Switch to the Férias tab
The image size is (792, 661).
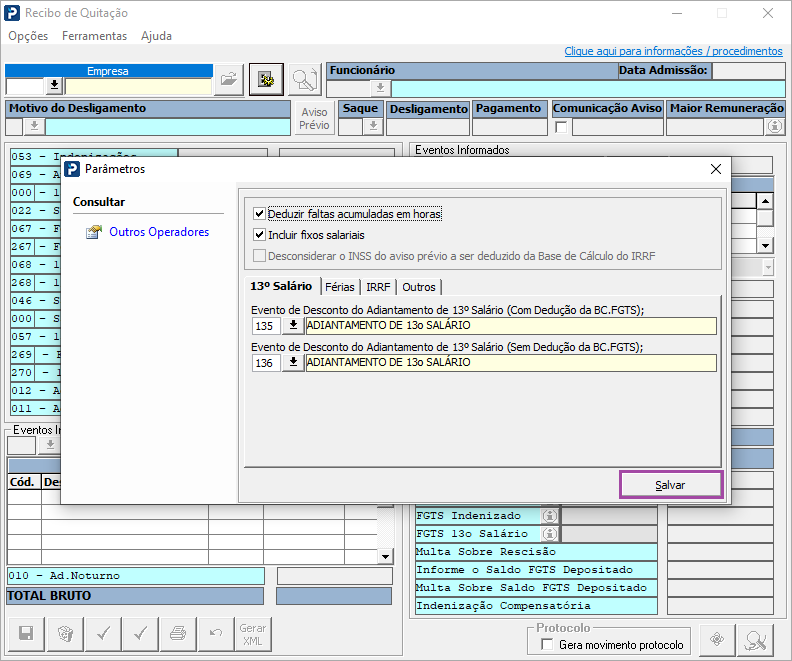[x=339, y=287]
